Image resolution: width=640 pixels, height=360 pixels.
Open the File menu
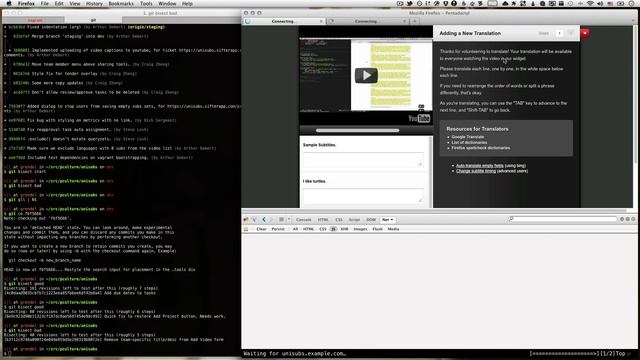coord(44,4)
